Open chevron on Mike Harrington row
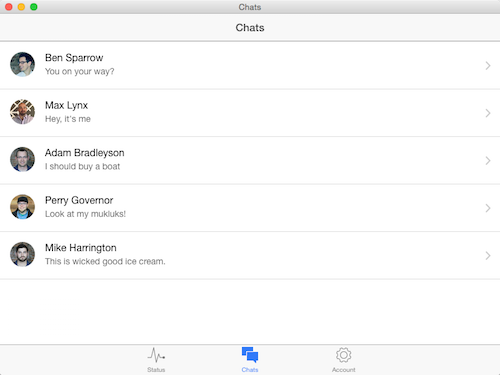Viewport: 500px width, 375px height. coord(488,256)
